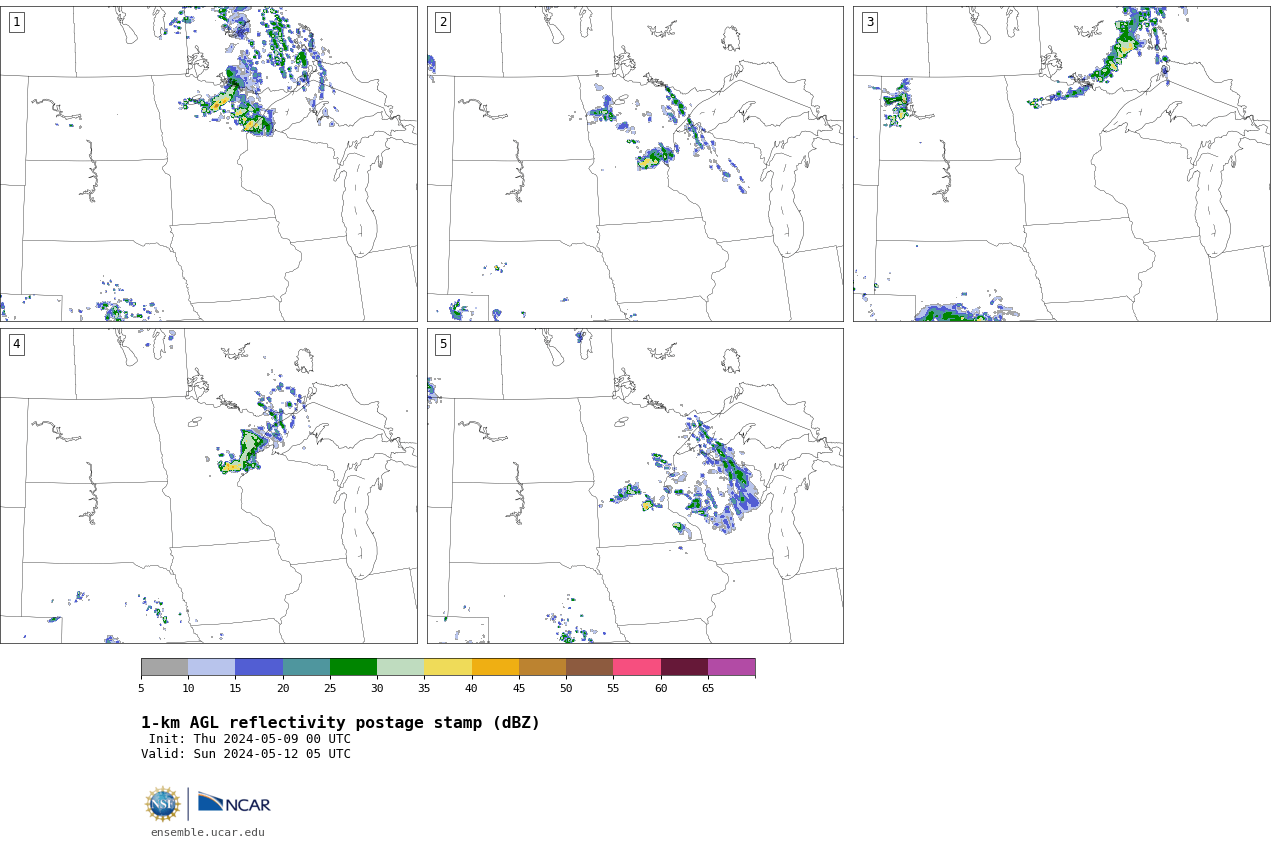Open ensemble member 2 reflectivity map
The width and height of the screenshot is (1280, 844).
pos(635,164)
